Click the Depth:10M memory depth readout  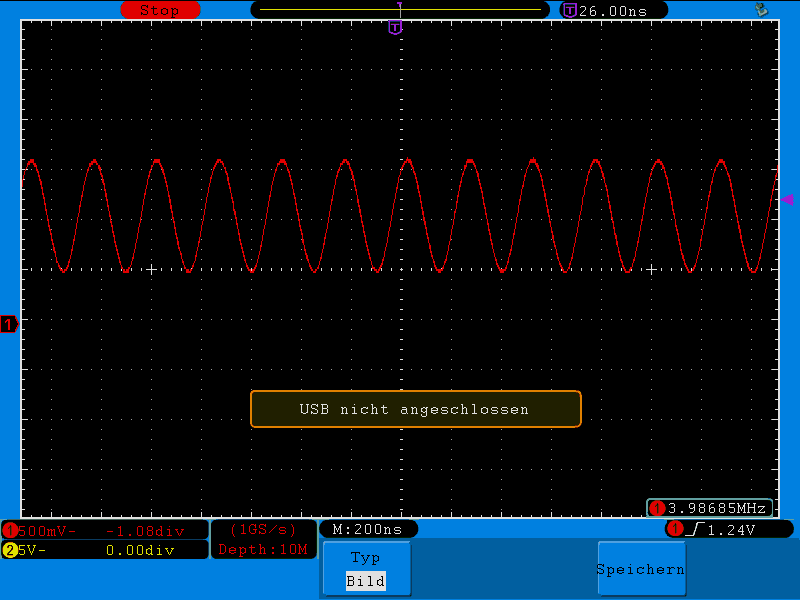pyautogui.click(x=263, y=549)
